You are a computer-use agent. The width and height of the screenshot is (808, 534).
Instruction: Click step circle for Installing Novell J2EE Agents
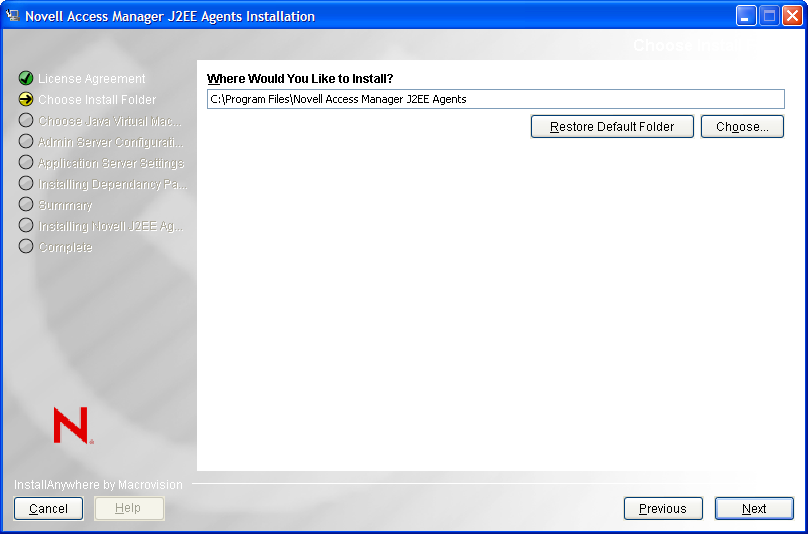26,226
